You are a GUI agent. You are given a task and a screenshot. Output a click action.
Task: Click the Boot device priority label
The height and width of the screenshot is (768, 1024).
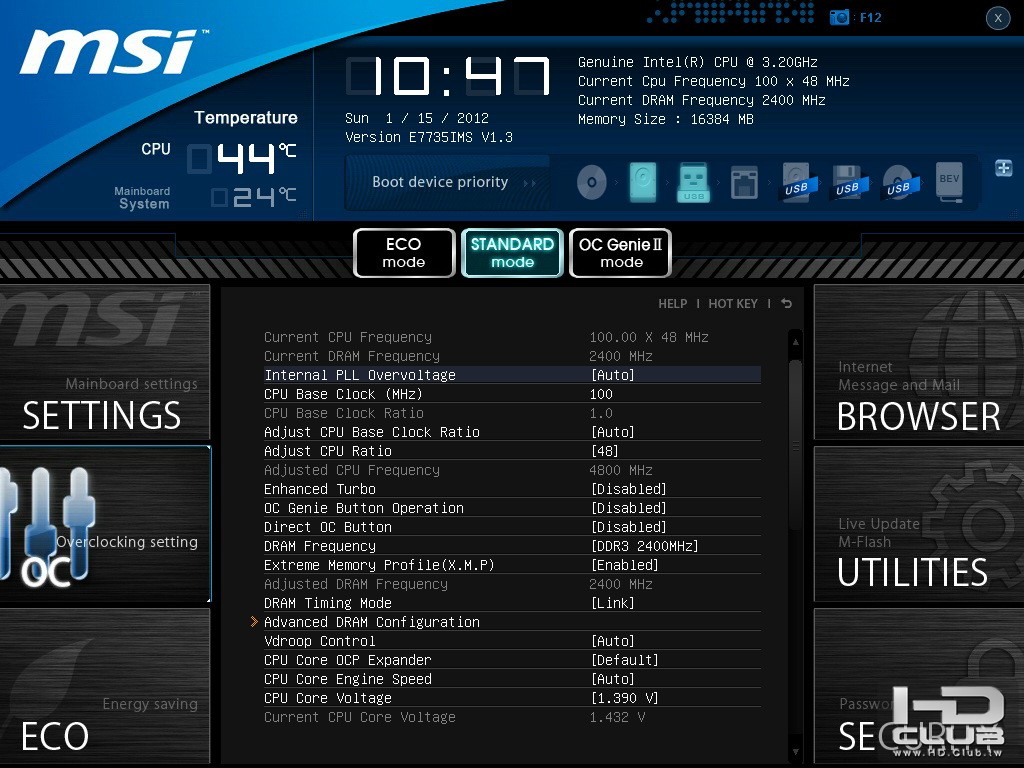click(440, 182)
